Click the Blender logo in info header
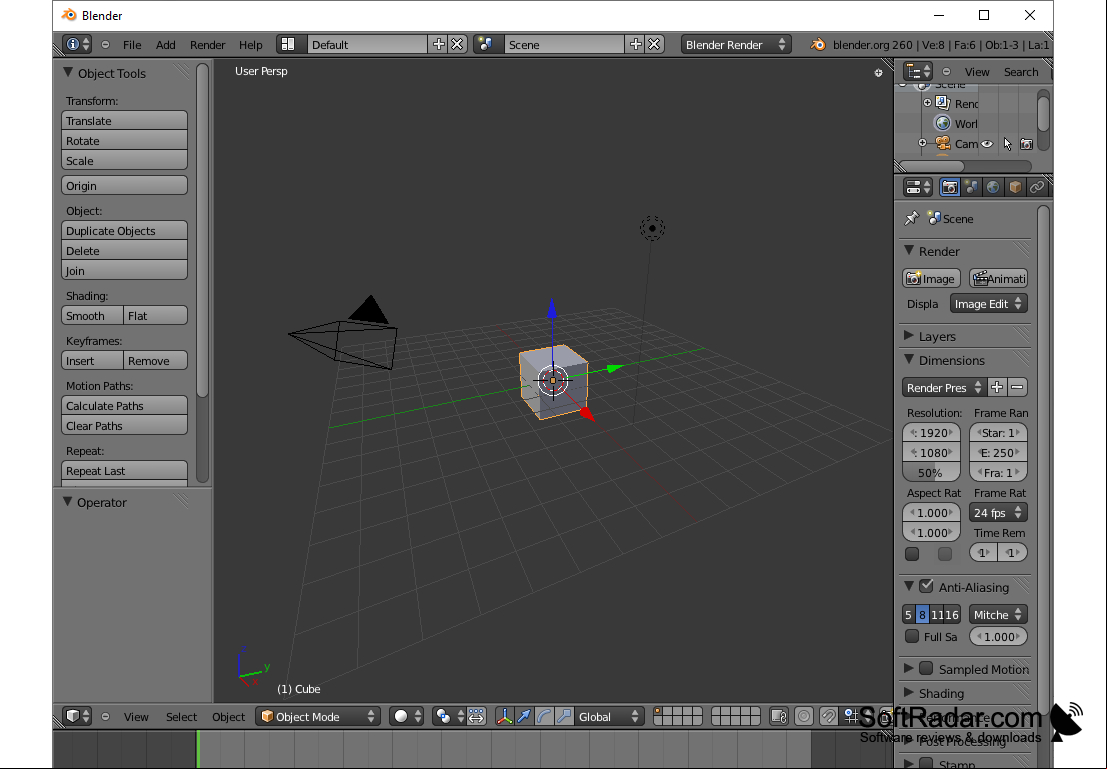This screenshot has height=769, width=1107. coord(818,44)
